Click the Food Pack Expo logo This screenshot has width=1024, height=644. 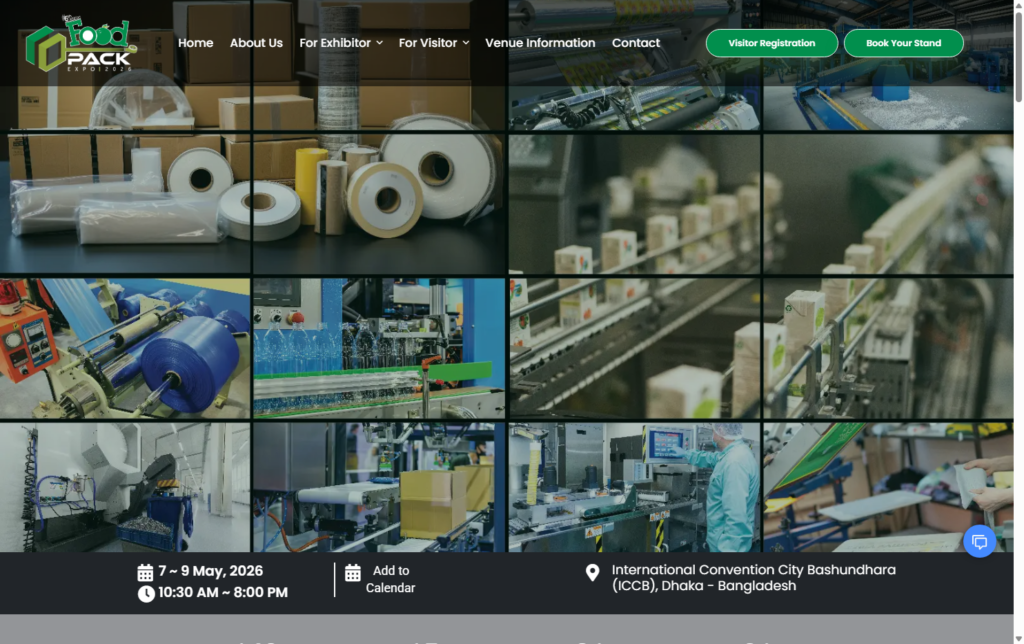click(x=80, y=46)
